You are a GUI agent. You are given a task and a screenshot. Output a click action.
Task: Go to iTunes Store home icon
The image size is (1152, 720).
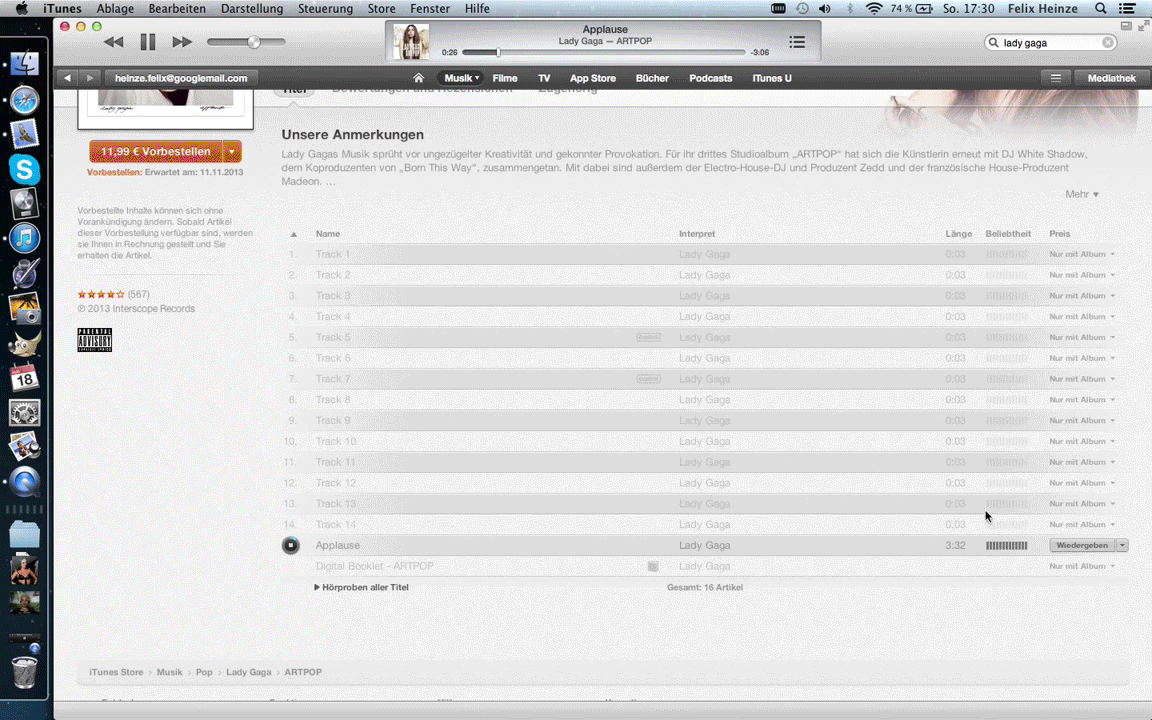pyautogui.click(x=419, y=78)
